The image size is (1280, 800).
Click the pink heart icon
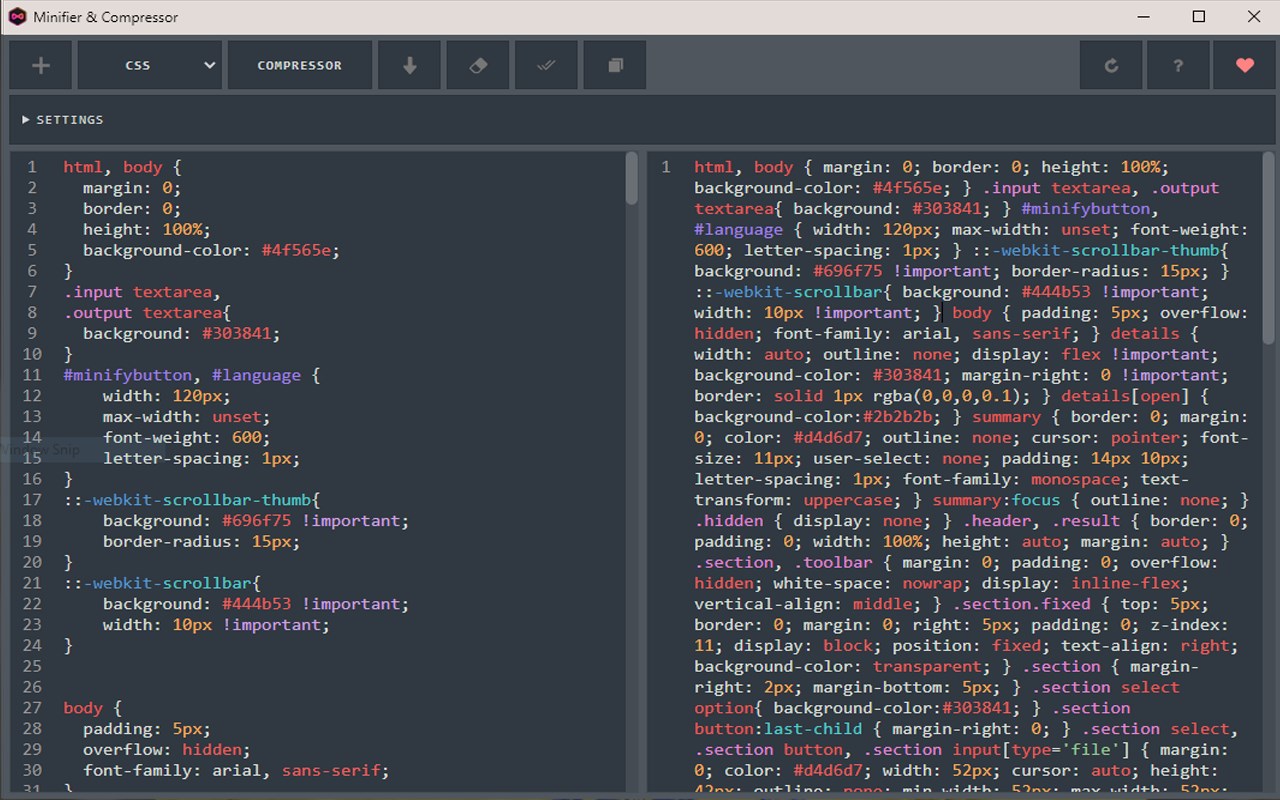tap(1244, 65)
